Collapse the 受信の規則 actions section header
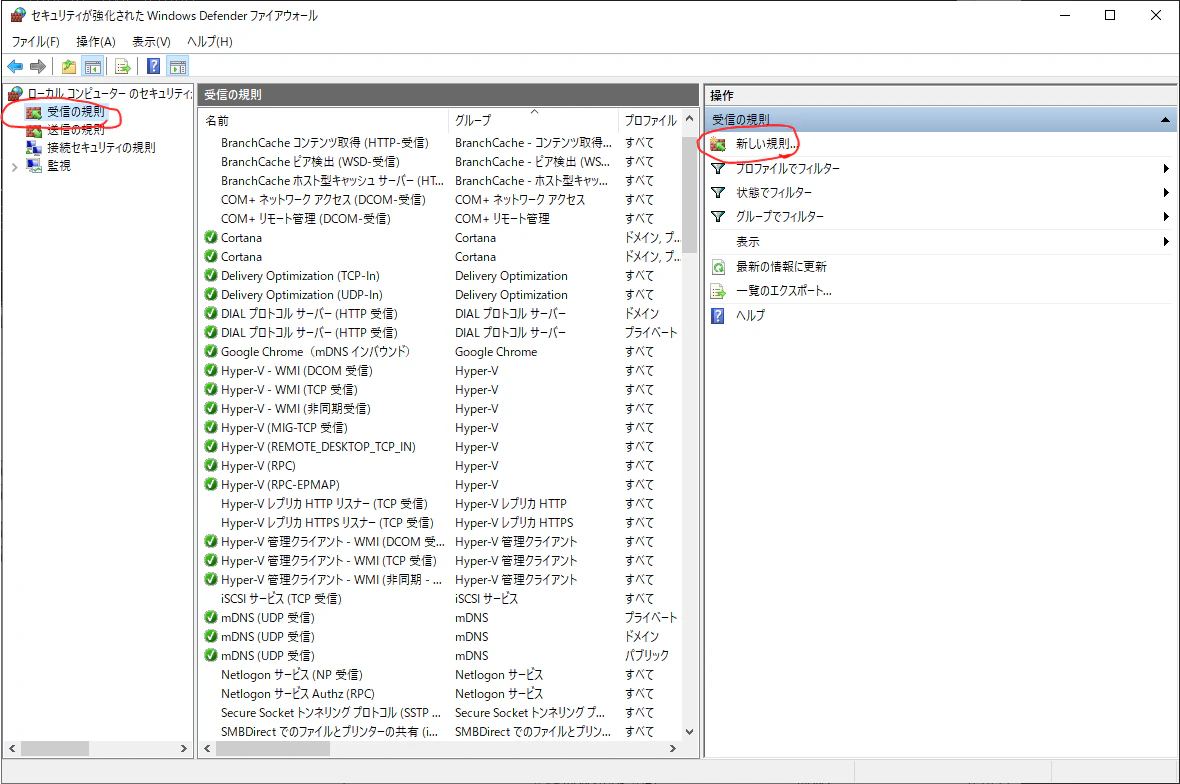The height and width of the screenshot is (784, 1180). pyautogui.click(x=1165, y=120)
